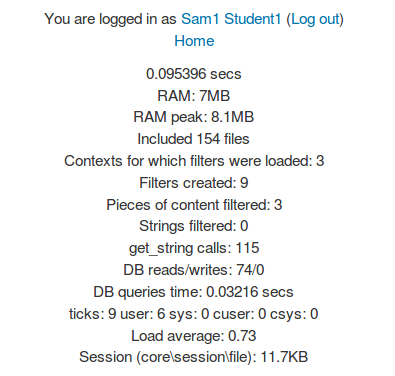
Task: Click the 'You are logged in as' text
Action: [x=110, y=19]
